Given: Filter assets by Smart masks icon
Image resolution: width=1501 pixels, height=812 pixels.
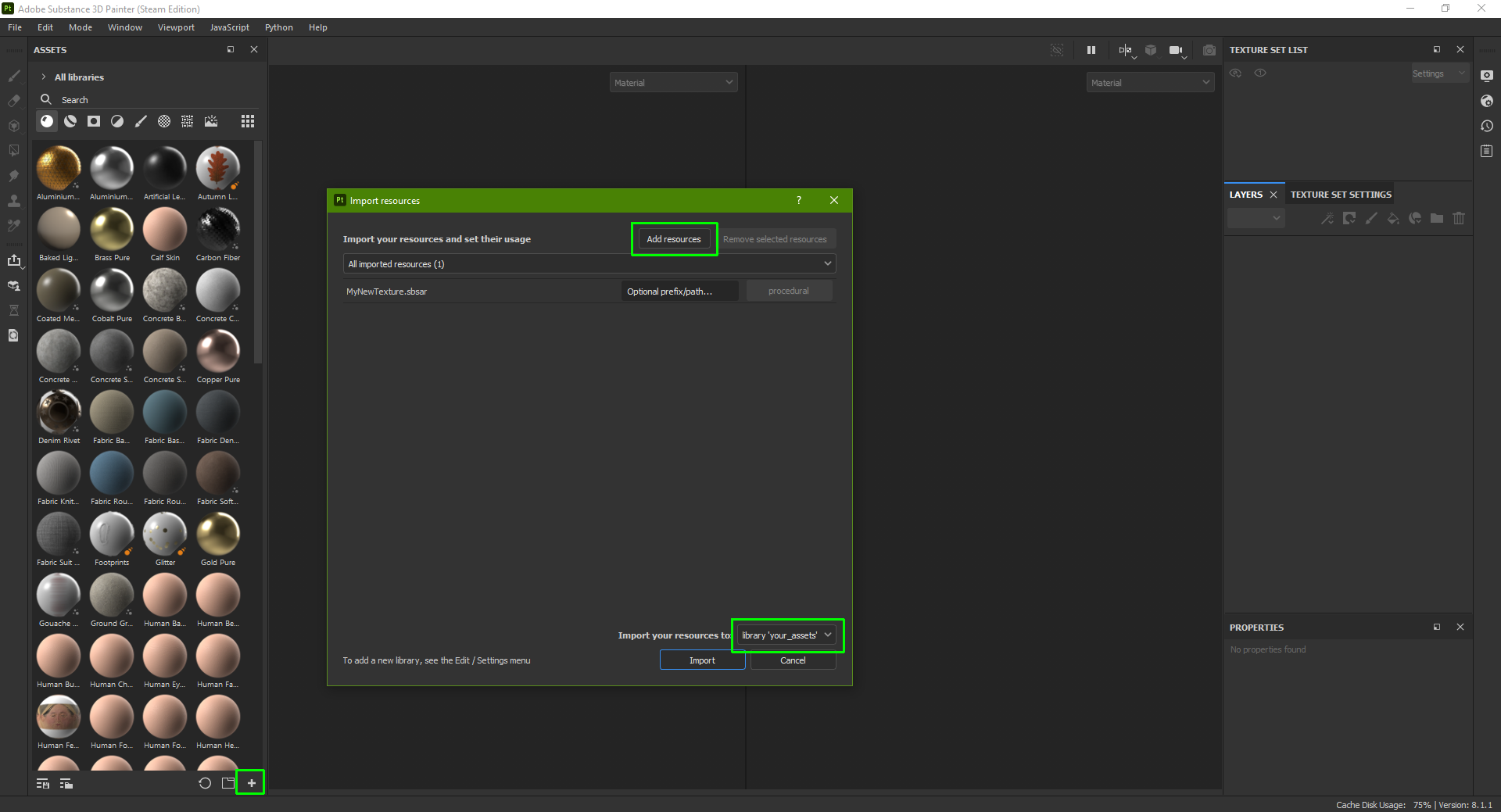Looking at the screenshot, I should click(x=94, y=121).
